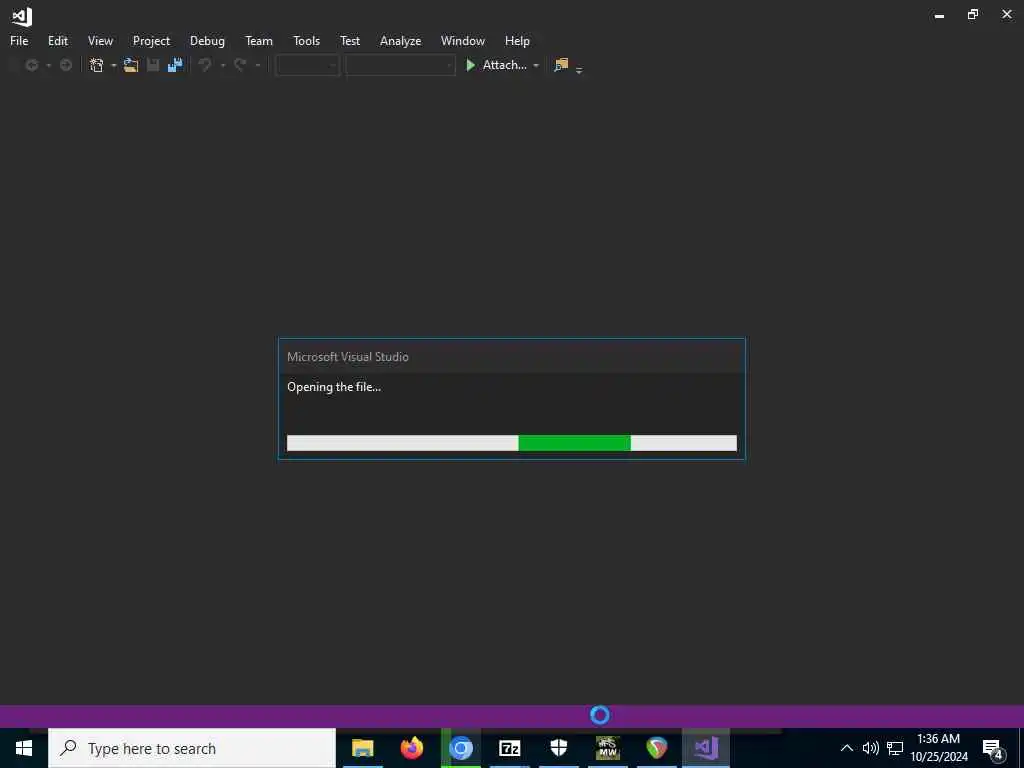Click the Save All toolbar icon
This screenshot has width=1024, height=768.
(x=174, y=65)
